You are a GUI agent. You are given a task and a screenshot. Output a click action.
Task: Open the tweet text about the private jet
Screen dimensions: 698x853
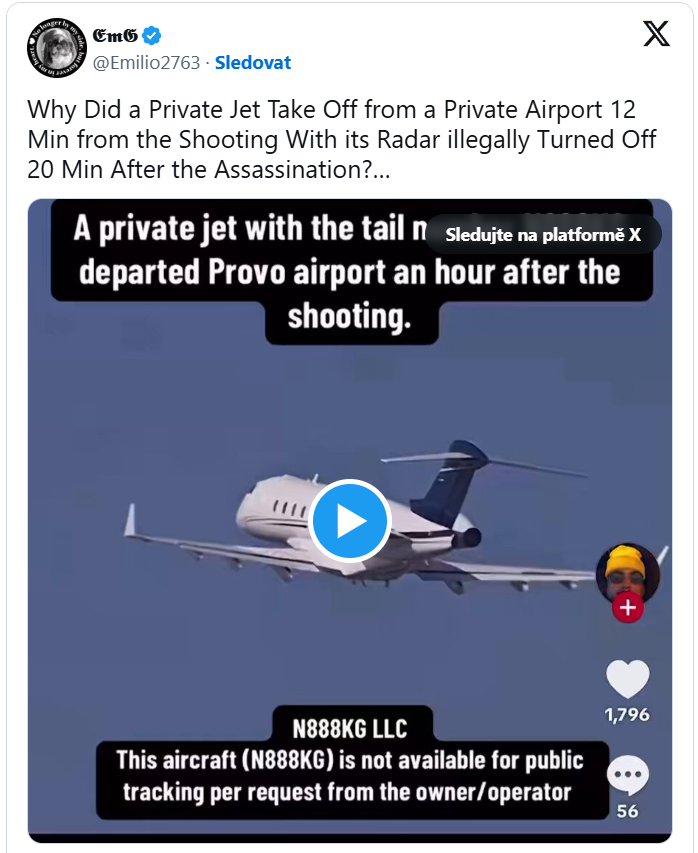[x=330, y=140]
